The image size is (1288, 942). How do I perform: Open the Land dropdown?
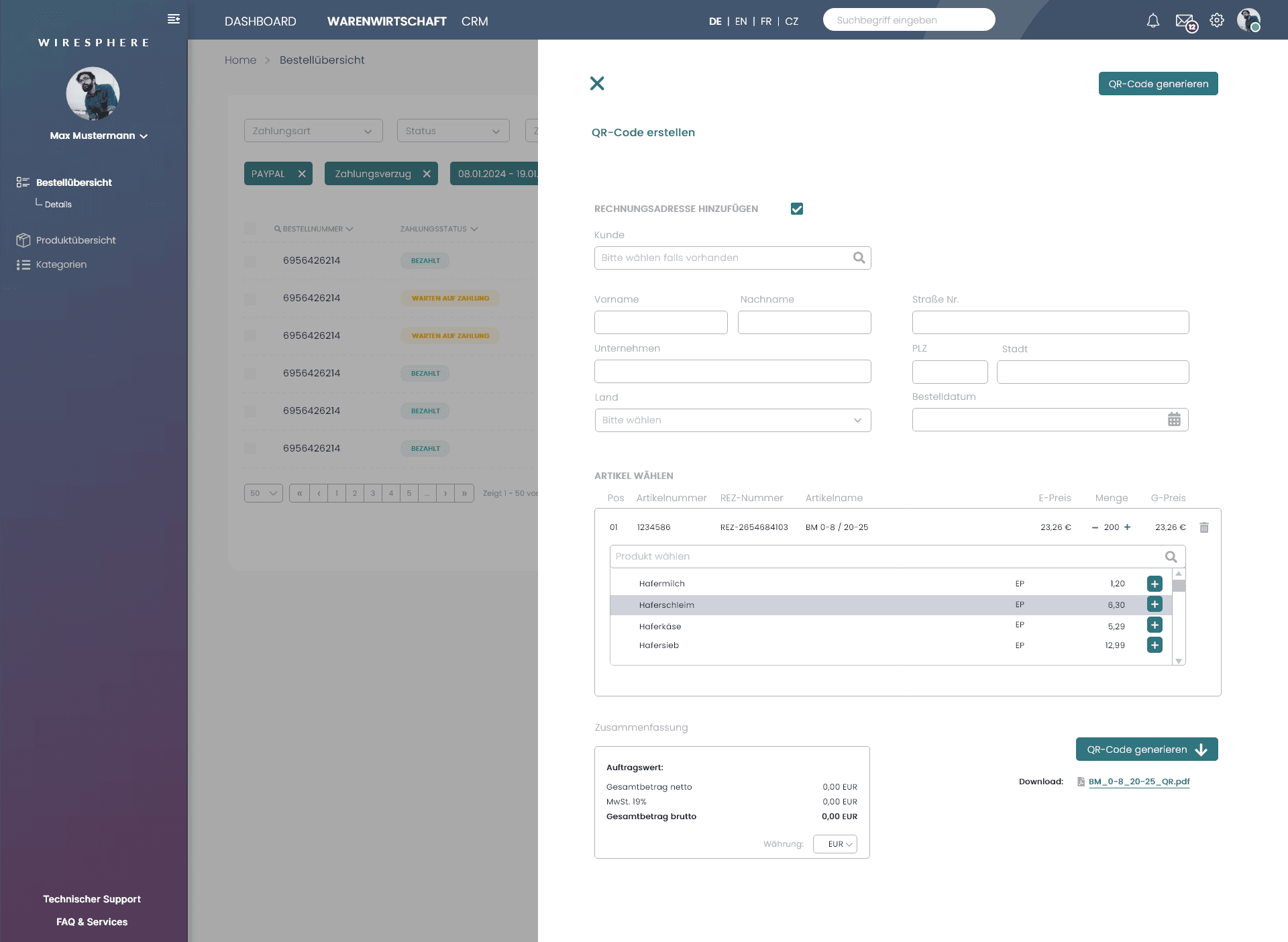(733, 421)
